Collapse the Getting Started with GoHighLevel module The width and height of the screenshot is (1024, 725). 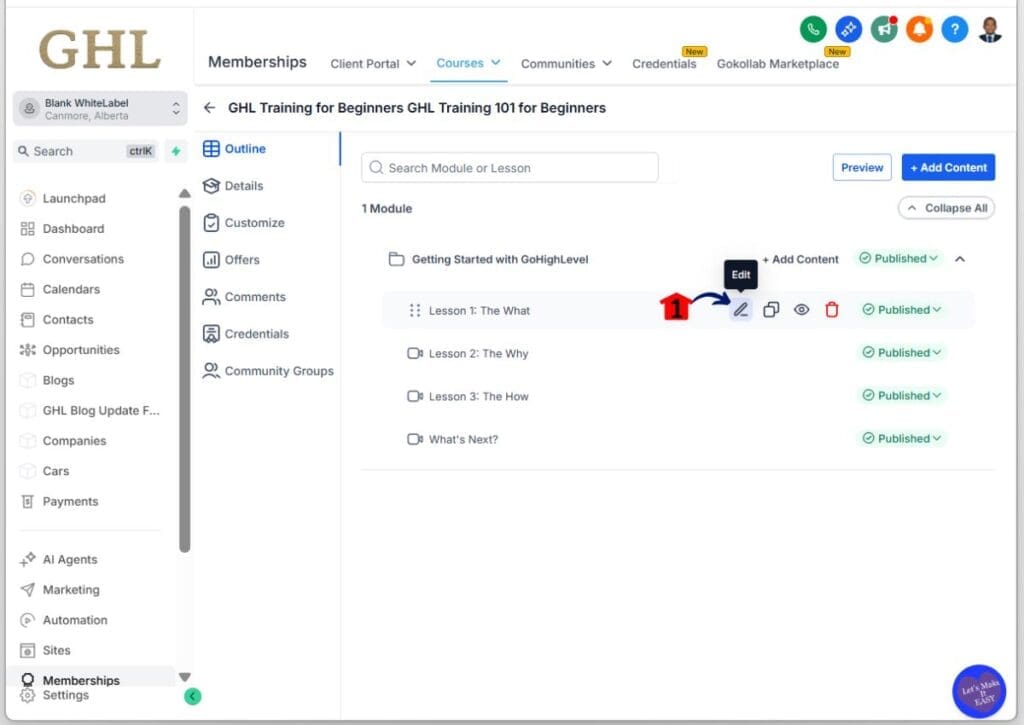coord(959,258)
